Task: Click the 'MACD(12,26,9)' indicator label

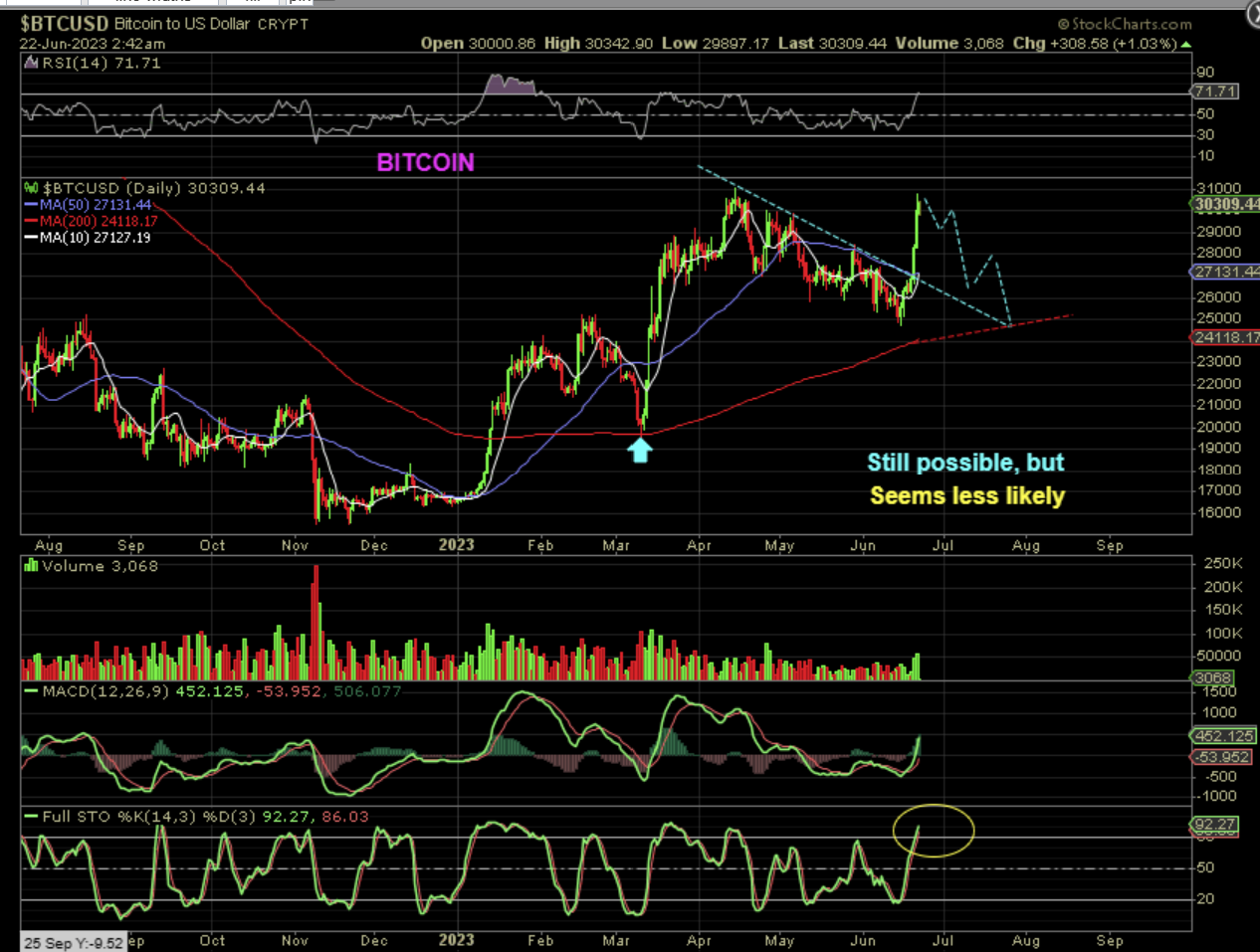Action: [x=105, y=690]
